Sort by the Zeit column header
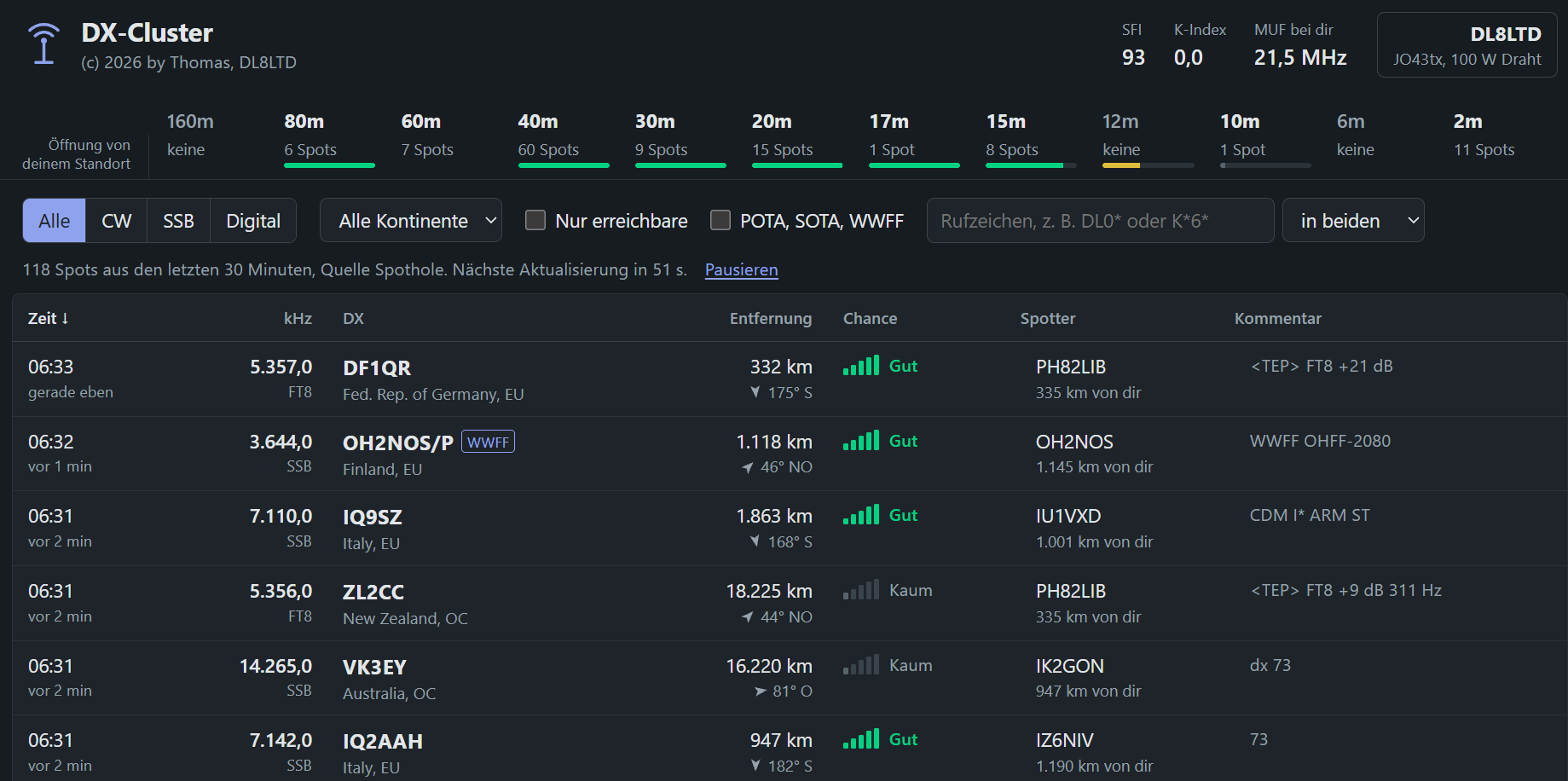The height and width of the screenshot is (781, 1568). [49, 318]
